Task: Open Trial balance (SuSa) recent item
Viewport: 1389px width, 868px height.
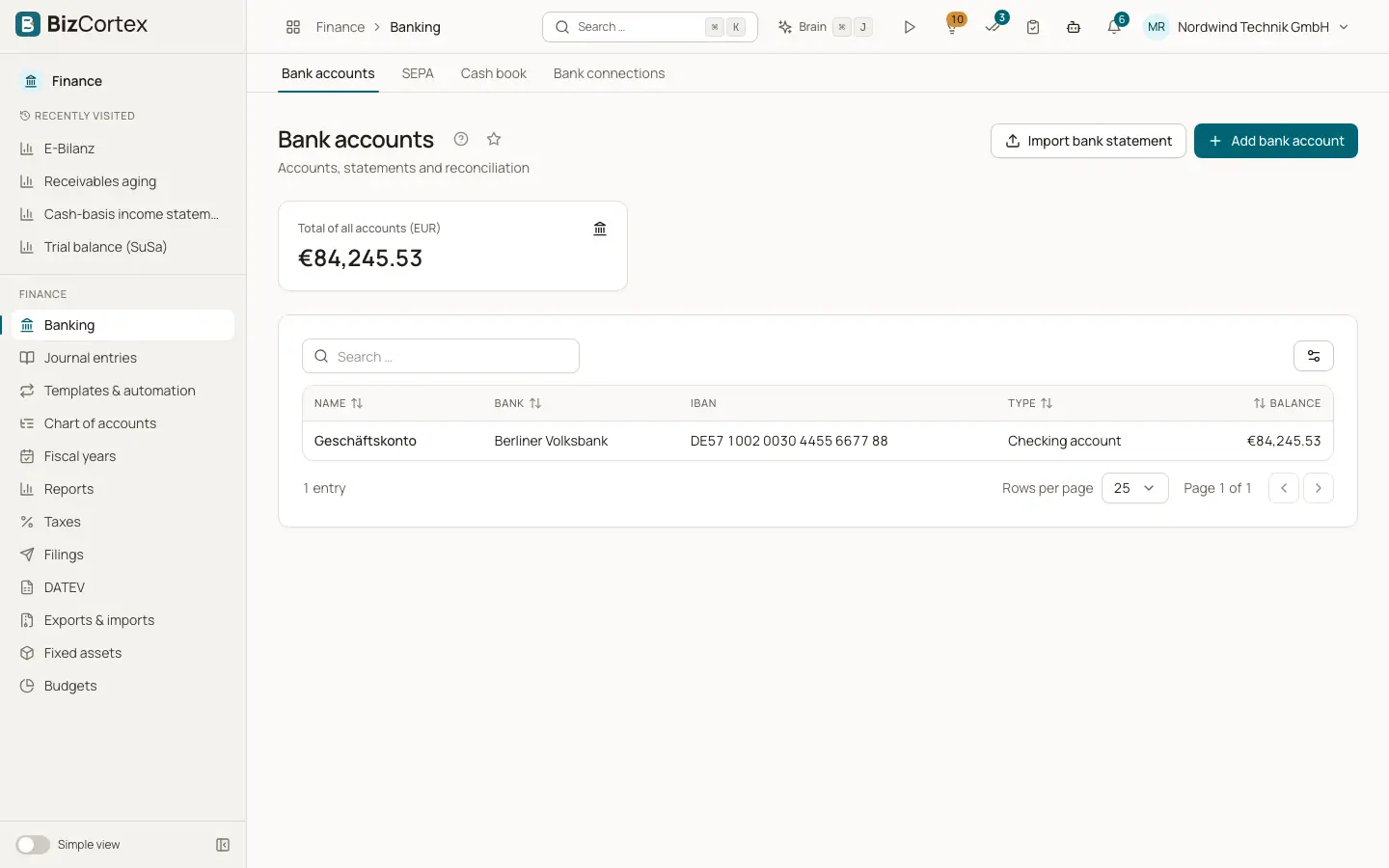Action: click(123, 247)
